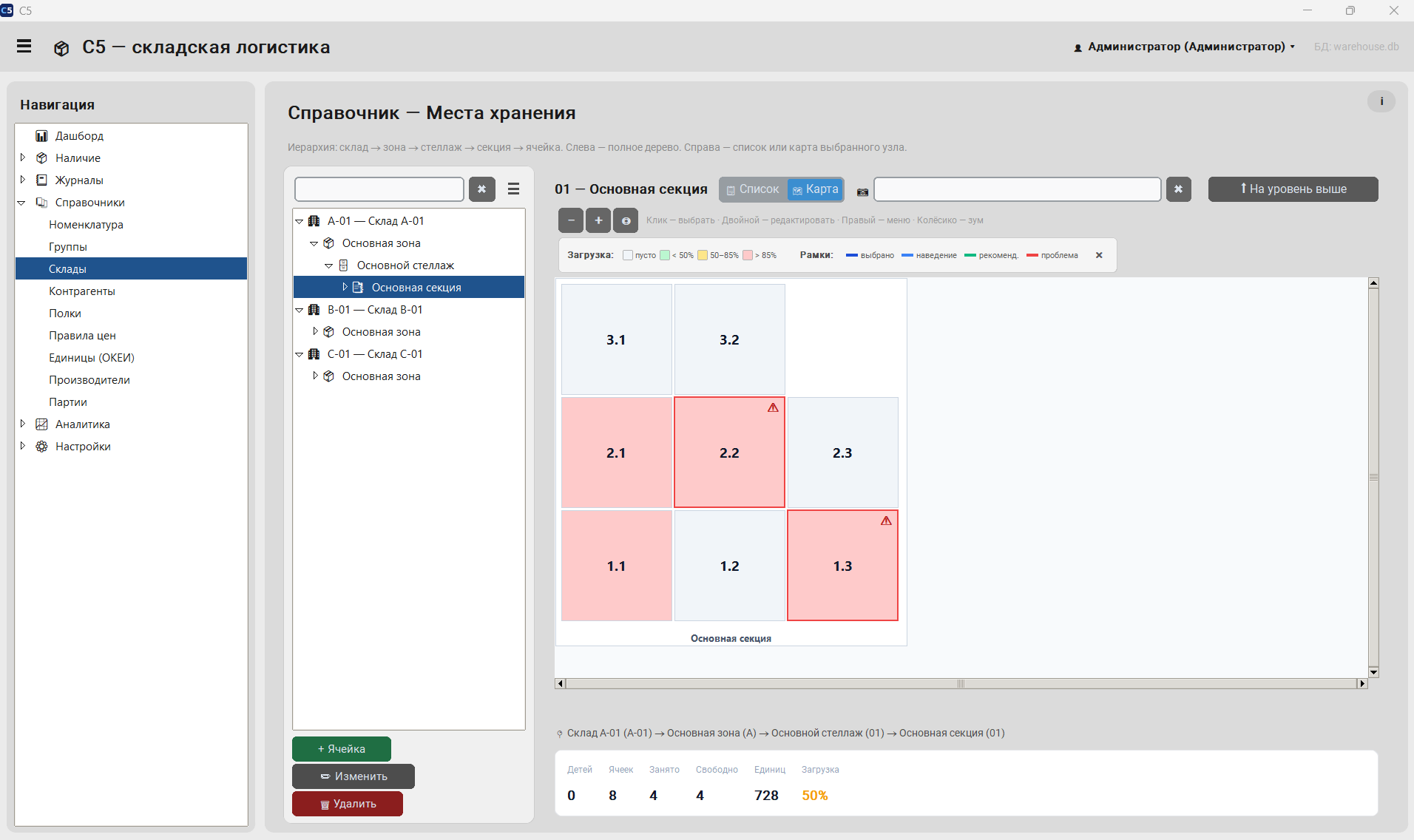Expand the Журналы navigation node

tap(22, 180)
